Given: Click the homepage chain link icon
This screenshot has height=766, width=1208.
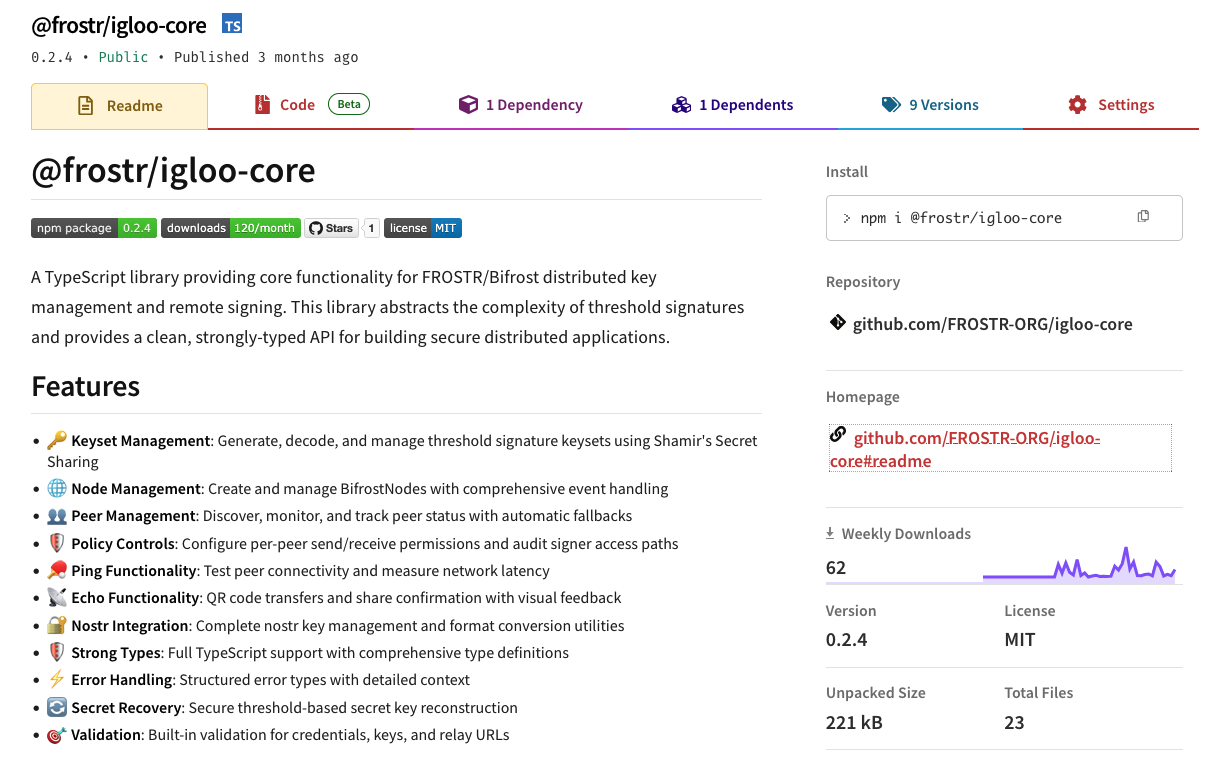Looking at the screenshot, I should (x=838, y=435).
